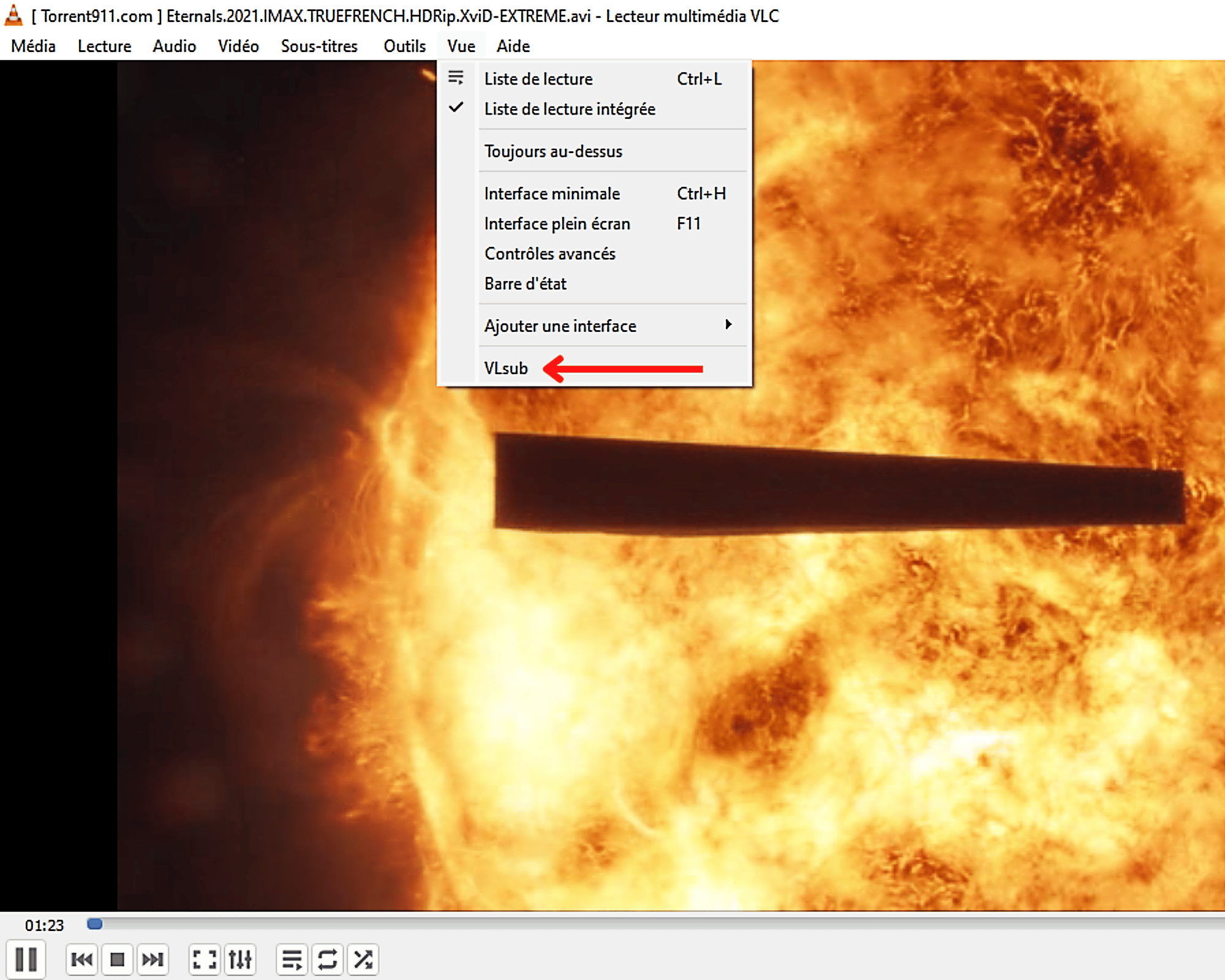
Task: Open the Sous-titres menu
Action: [319, 46]
